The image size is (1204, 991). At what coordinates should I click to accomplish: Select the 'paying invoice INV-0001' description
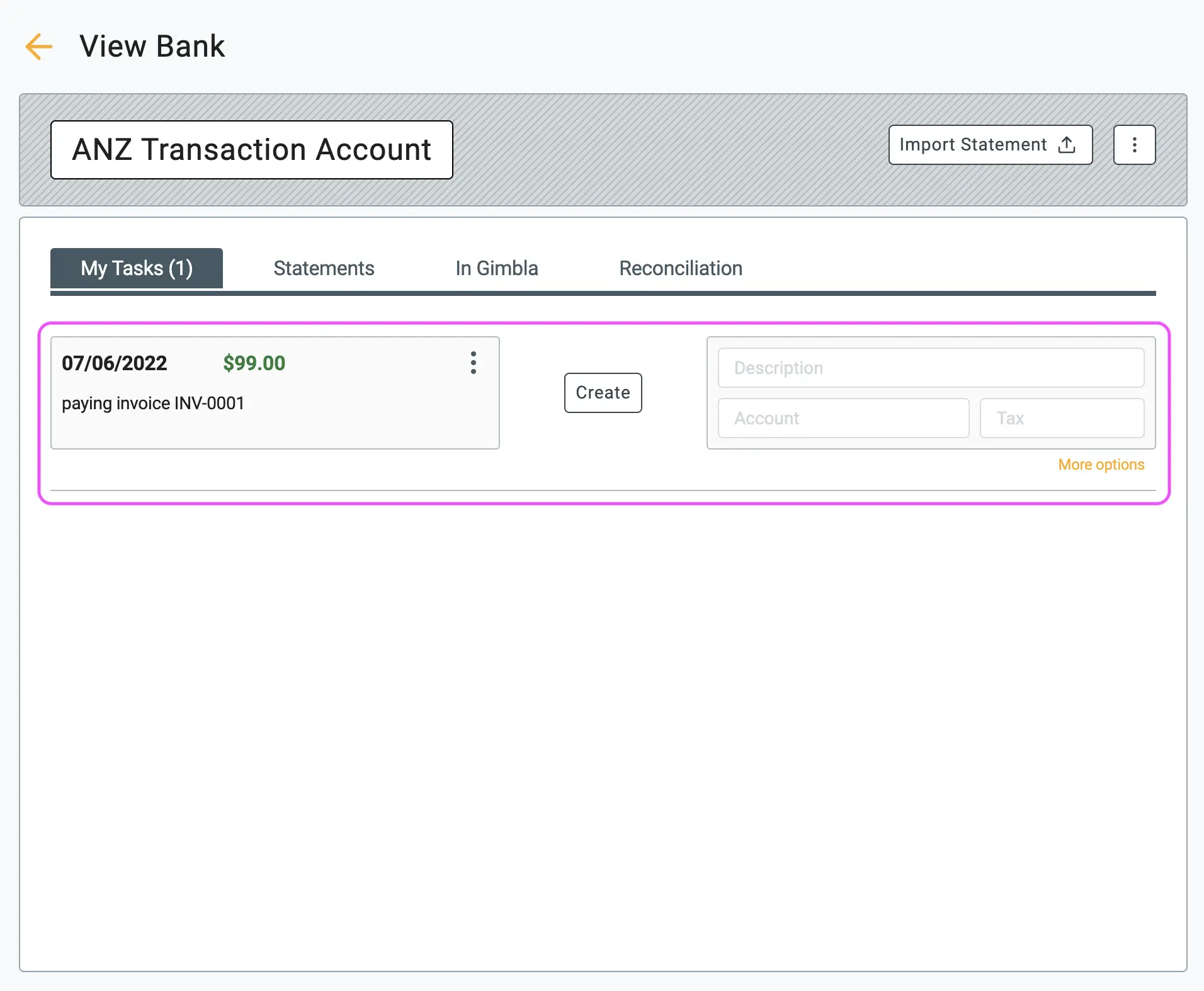click(x=153, y=403)
